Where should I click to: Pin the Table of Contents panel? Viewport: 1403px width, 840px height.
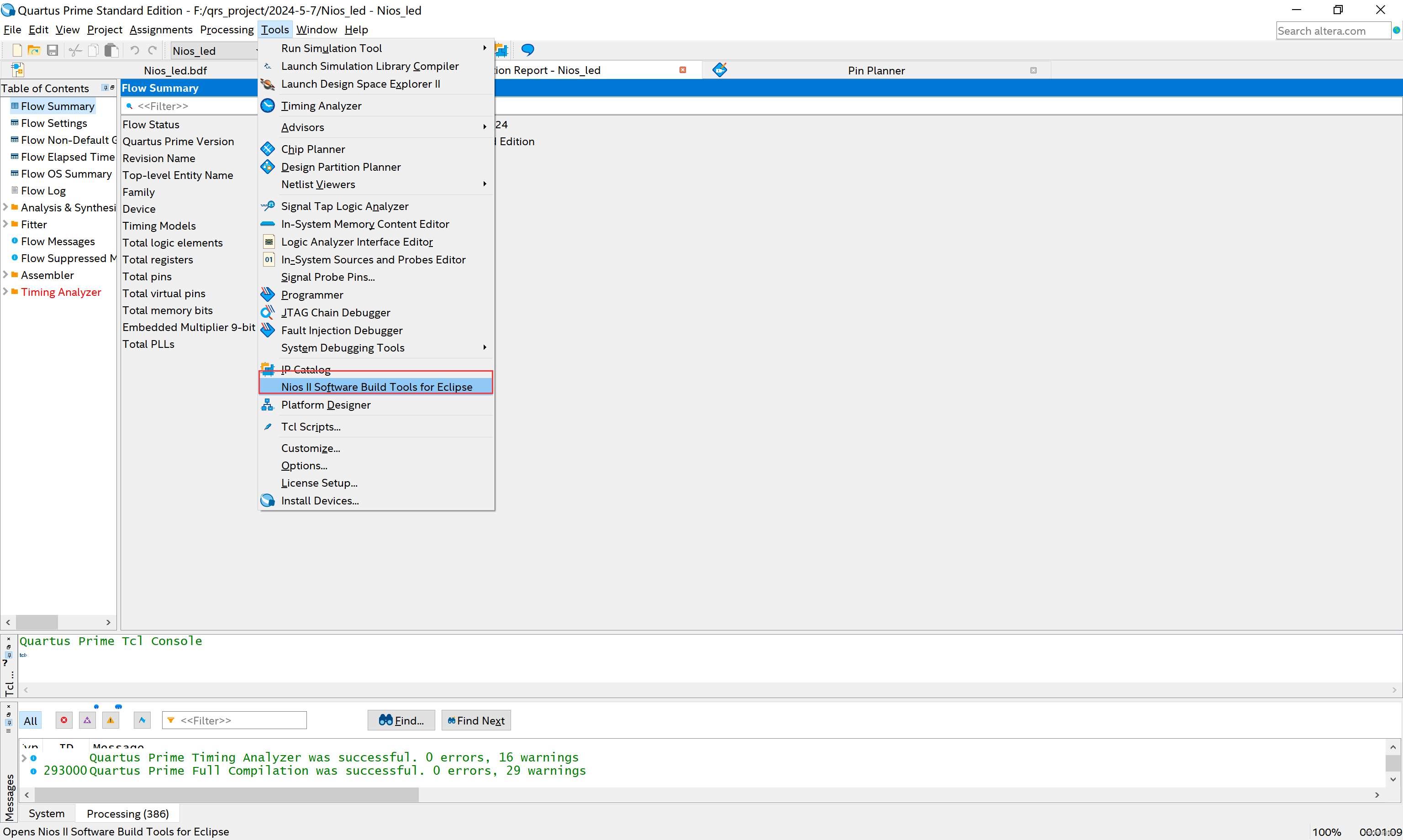(105, 88)
